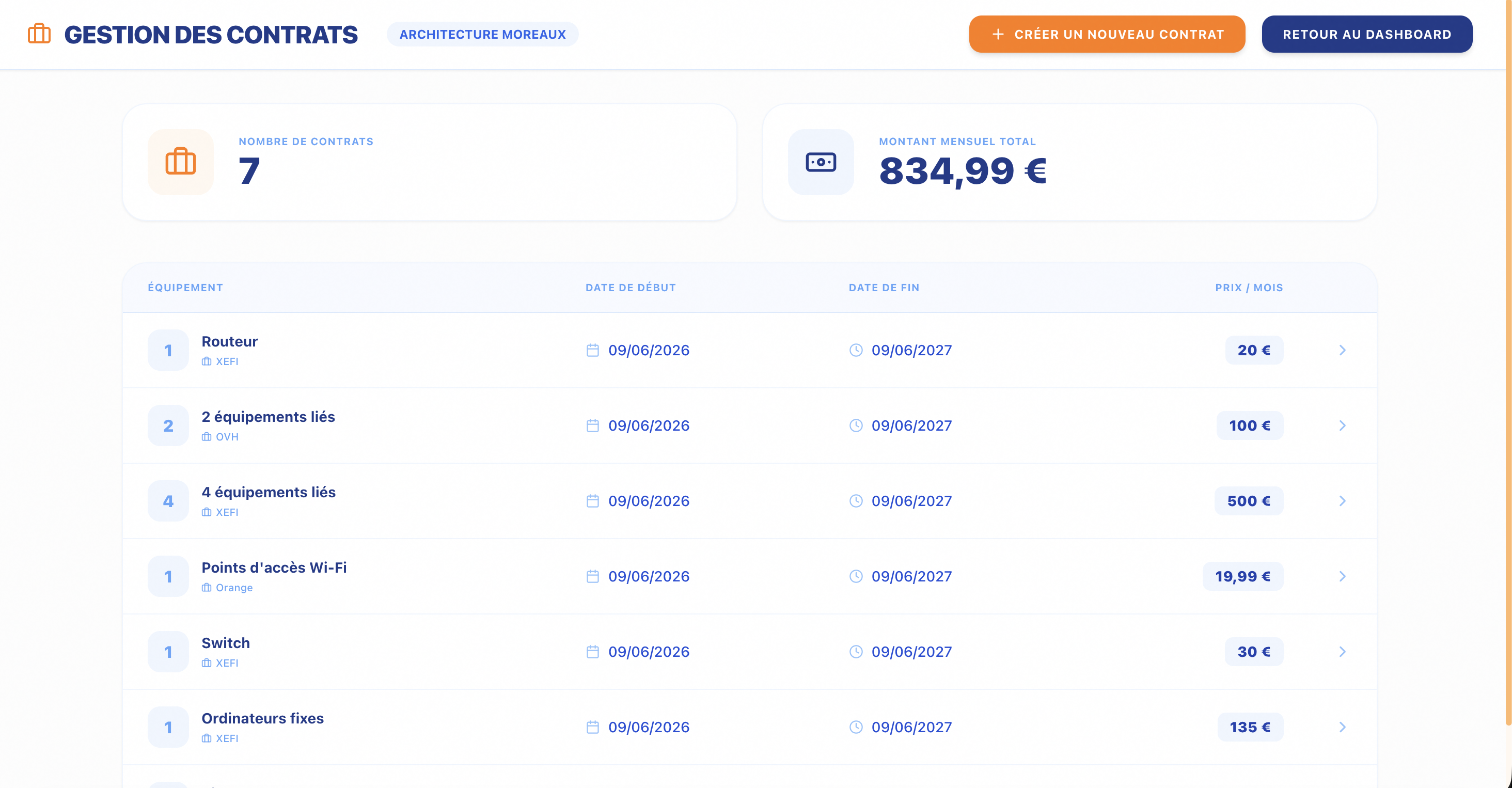The width and height of the screenshot is (1512, 788).
Task: Click the Équipement column header
Action: pos(185,288)
